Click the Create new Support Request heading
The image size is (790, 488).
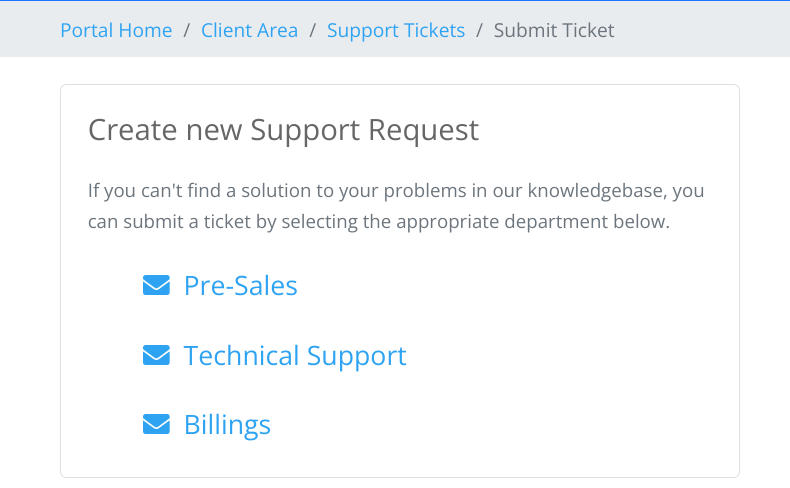(x=283, y=130)
